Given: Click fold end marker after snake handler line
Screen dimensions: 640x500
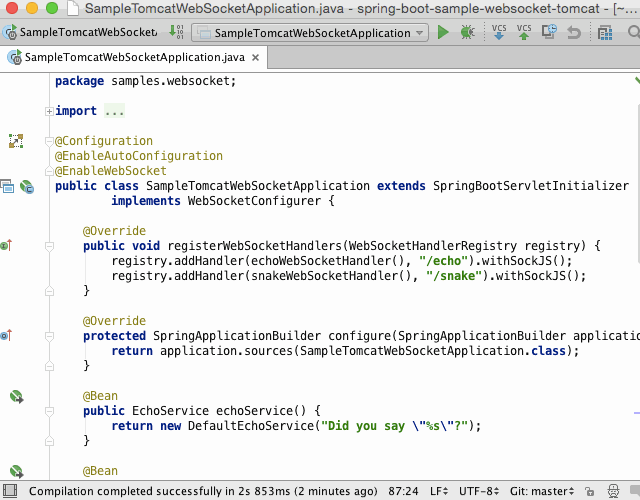Looking at the screenshot, I should [49, 291].
